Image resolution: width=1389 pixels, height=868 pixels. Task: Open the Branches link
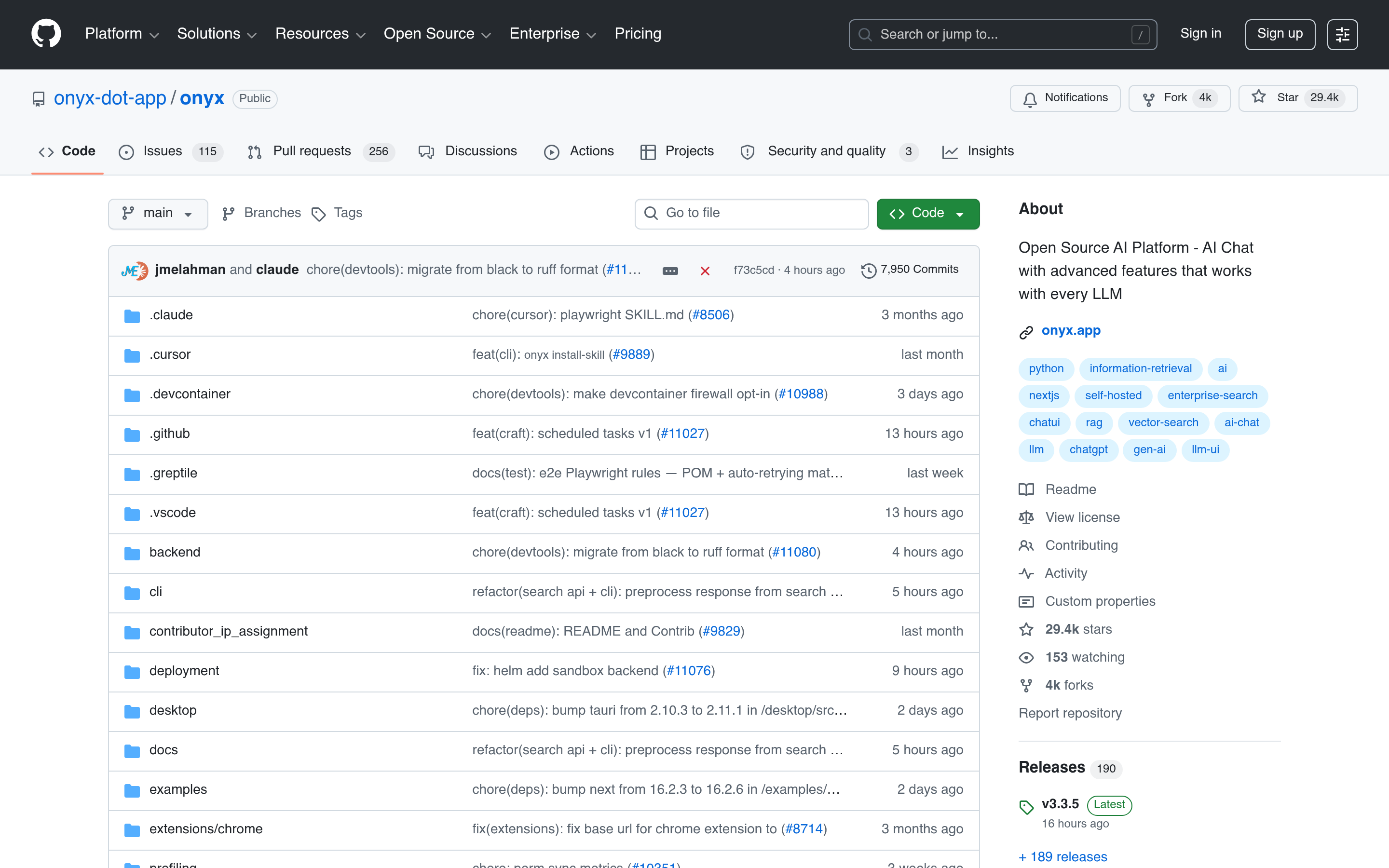point(261,213)
